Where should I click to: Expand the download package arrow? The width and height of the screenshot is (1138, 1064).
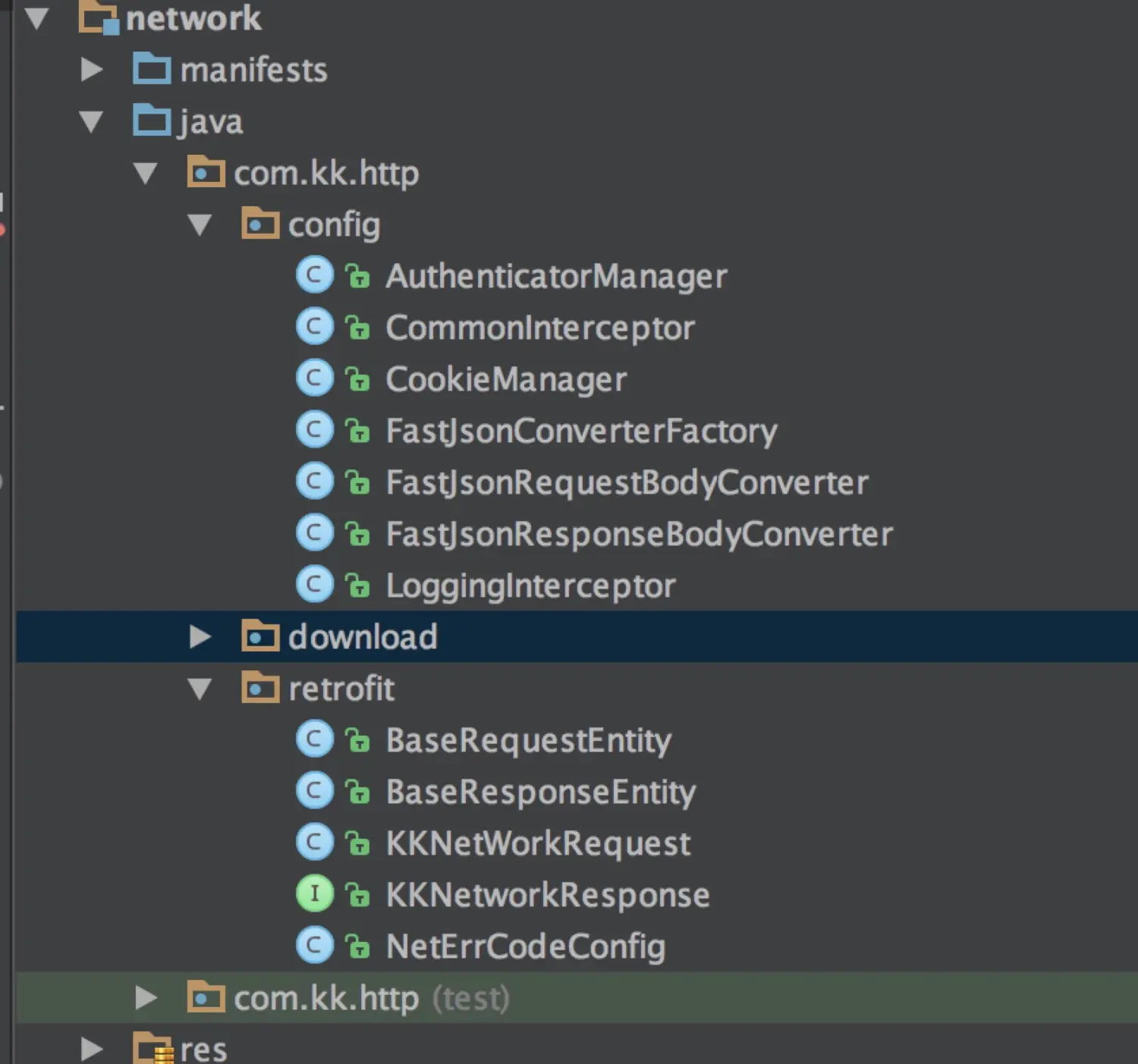pyautogui.click(x=200, y=637)
